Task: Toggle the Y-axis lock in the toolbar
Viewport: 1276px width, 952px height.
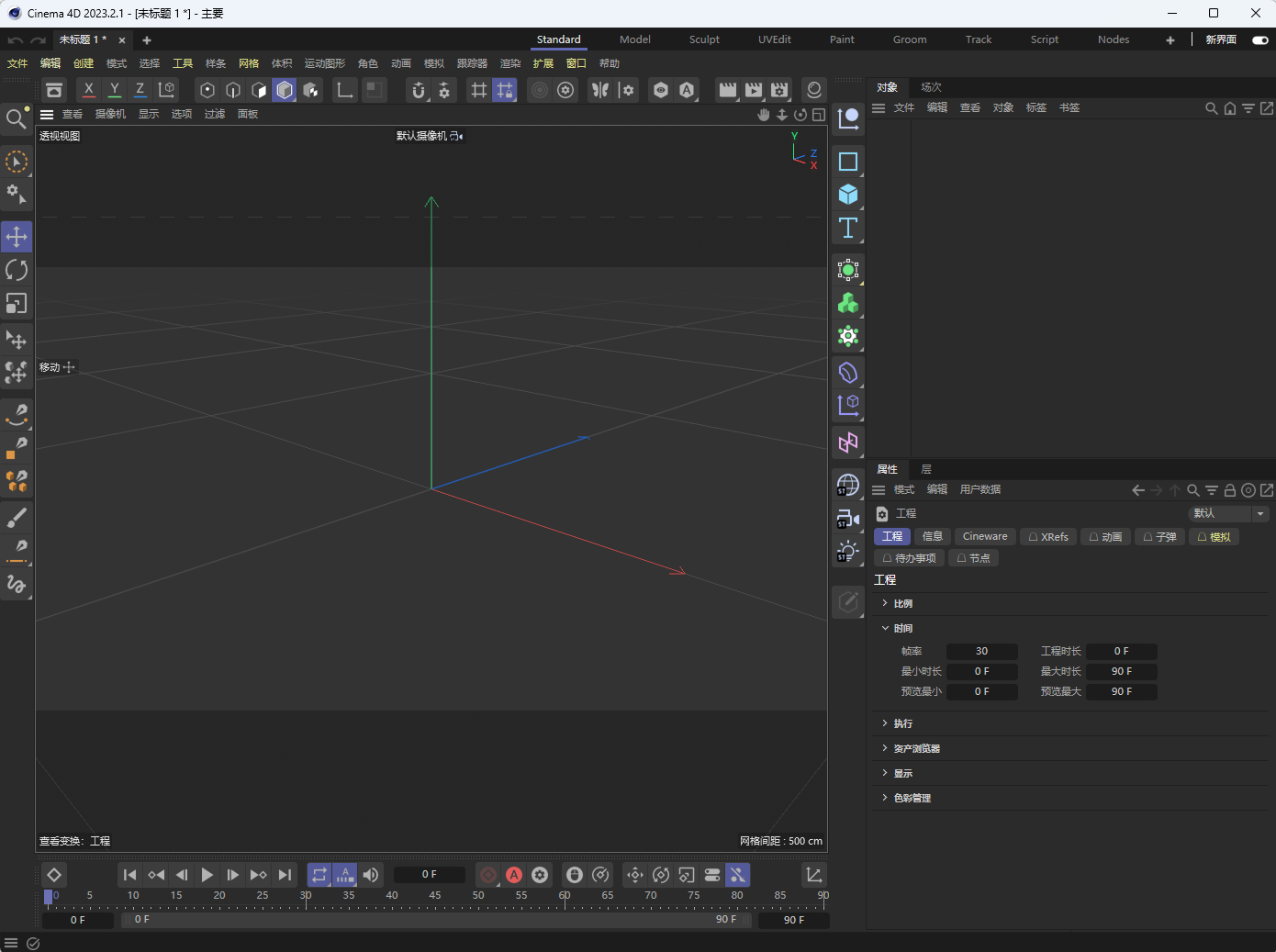Action: pyautogui.click(x=114, y=90)
